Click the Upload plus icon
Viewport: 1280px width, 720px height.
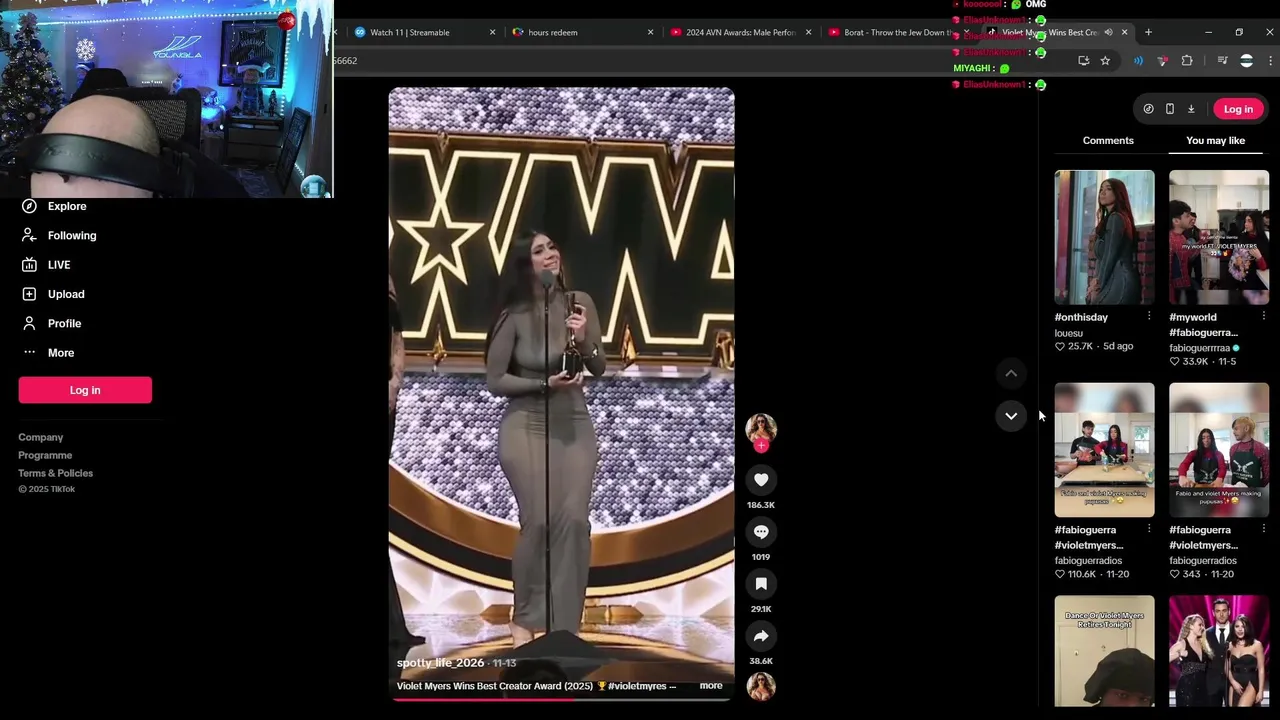[x=29, y=294]
